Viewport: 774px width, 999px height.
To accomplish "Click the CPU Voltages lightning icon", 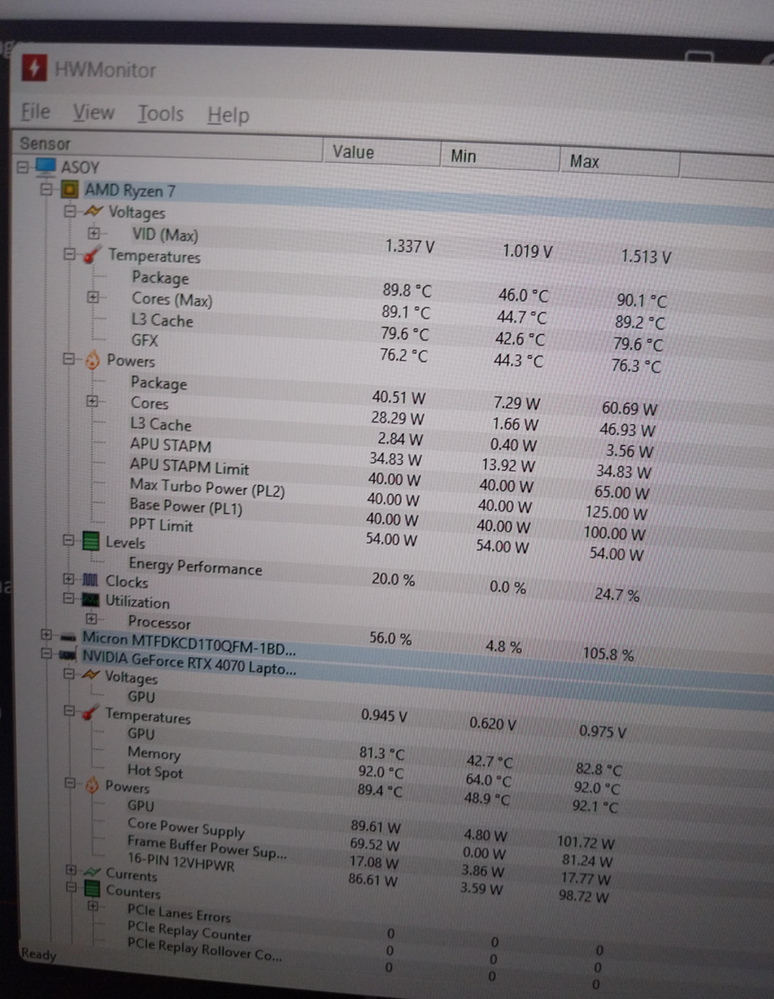I will 93,211.
